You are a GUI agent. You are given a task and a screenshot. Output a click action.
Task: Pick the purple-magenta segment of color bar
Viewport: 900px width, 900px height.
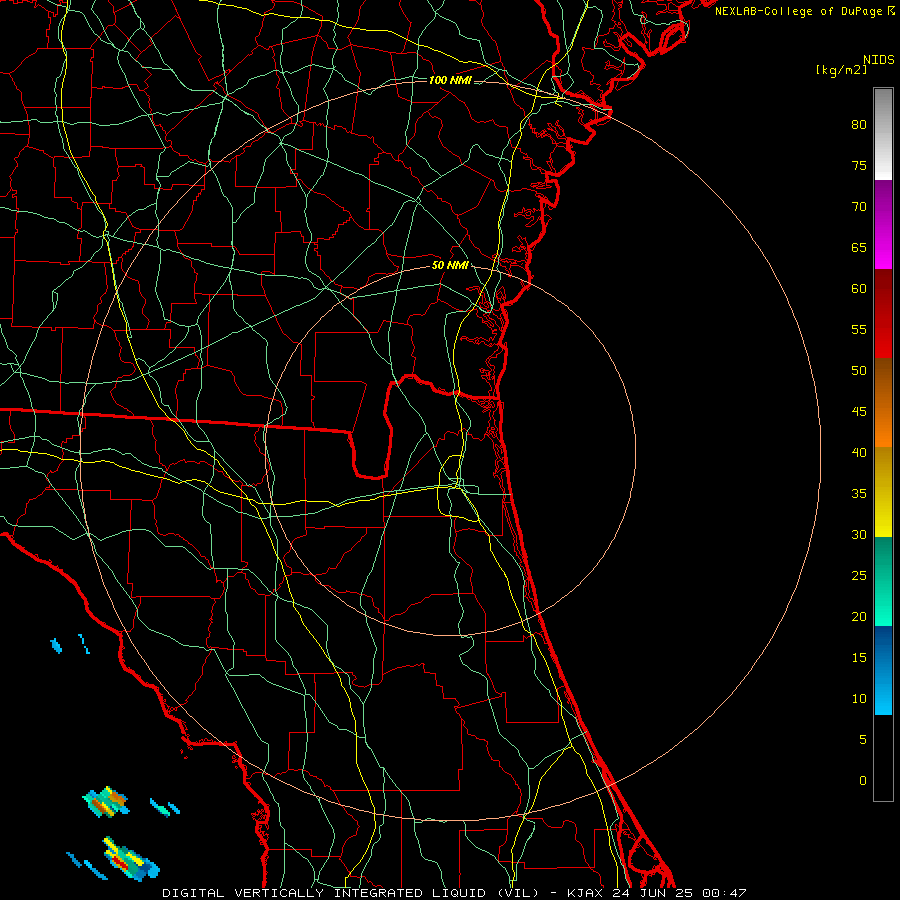pos(883,224)
